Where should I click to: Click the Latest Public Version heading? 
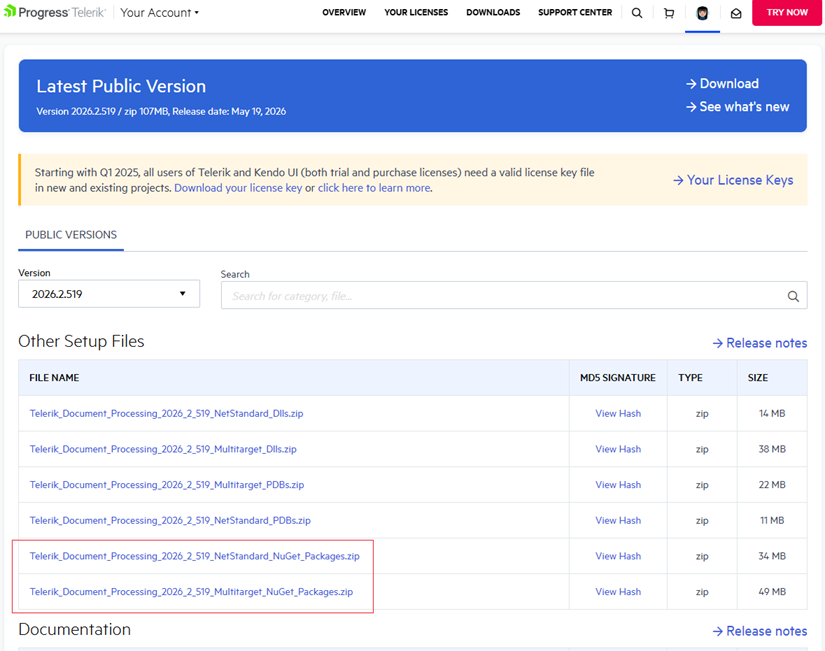click(x=121, y=86)
